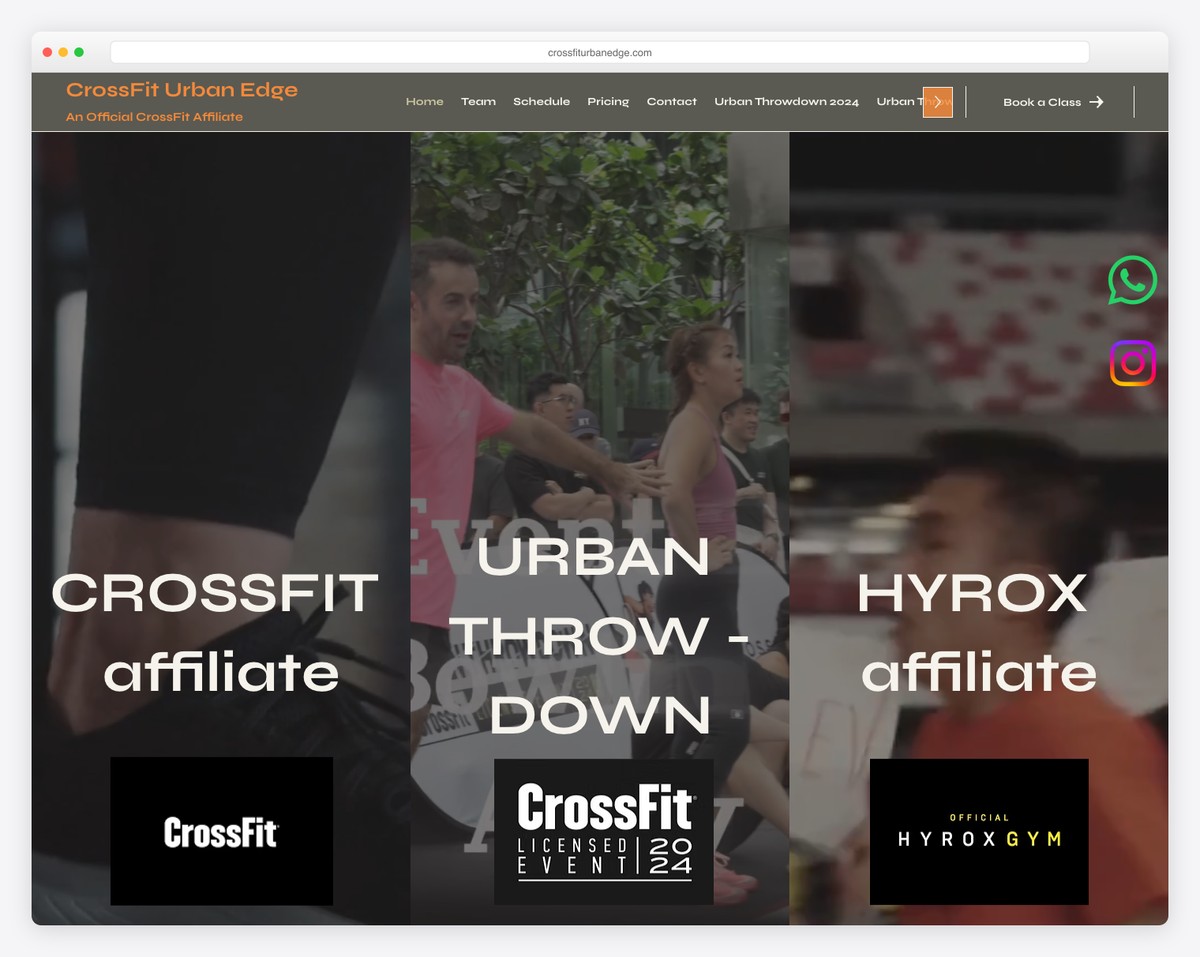Open the Schedule page from the navbar
This screenshot has width=1200, height=957.
pyautogui.click(x=541, y=101)
